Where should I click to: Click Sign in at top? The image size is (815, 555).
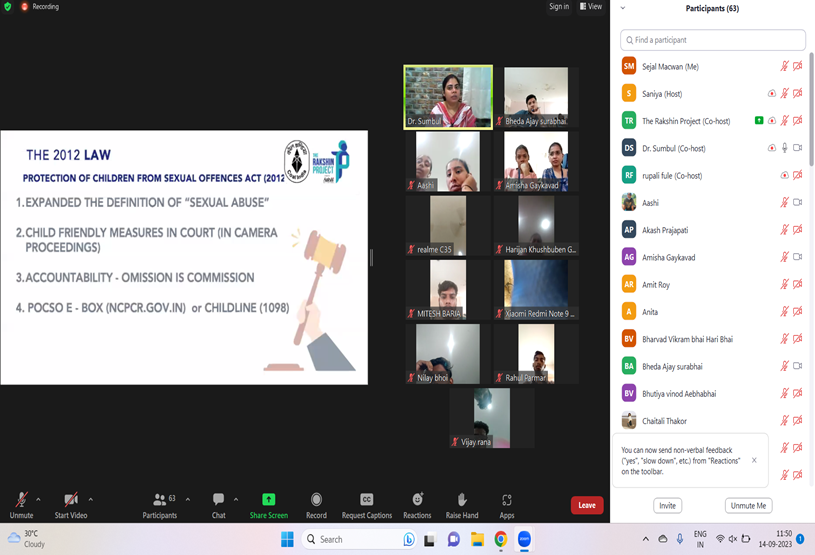pos(559,6)
